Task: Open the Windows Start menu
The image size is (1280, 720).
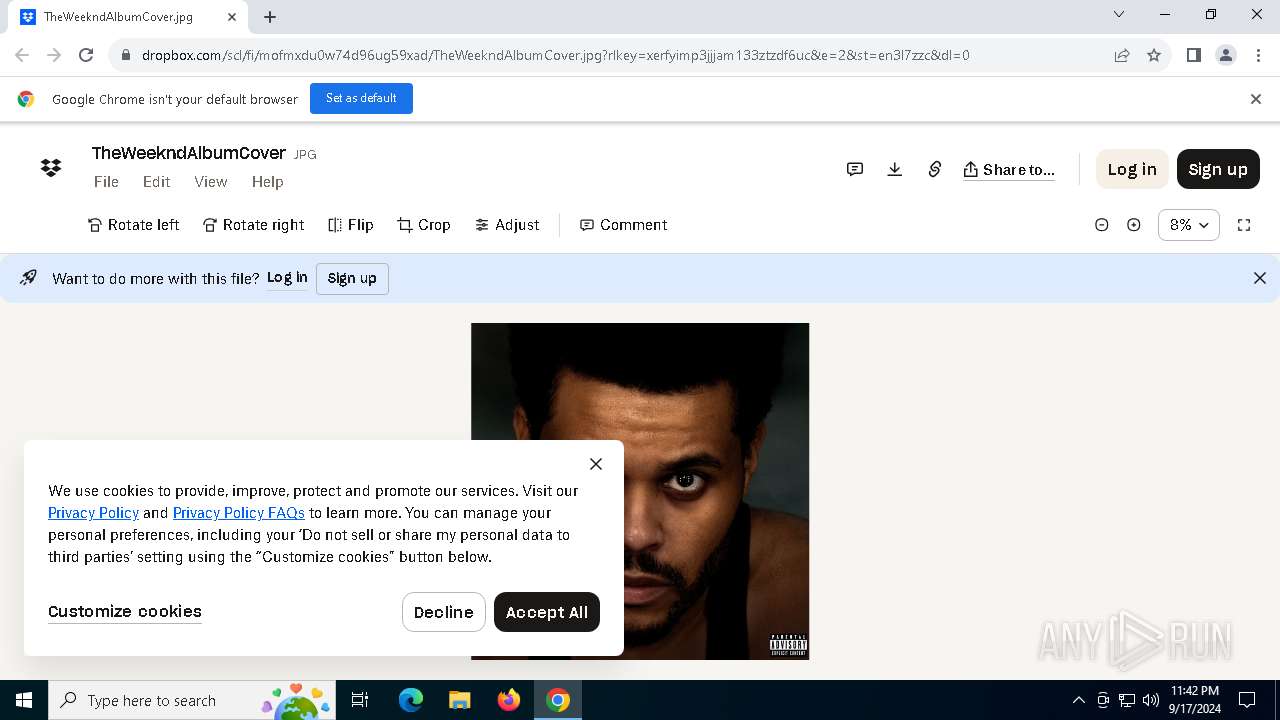Action: 24,700
